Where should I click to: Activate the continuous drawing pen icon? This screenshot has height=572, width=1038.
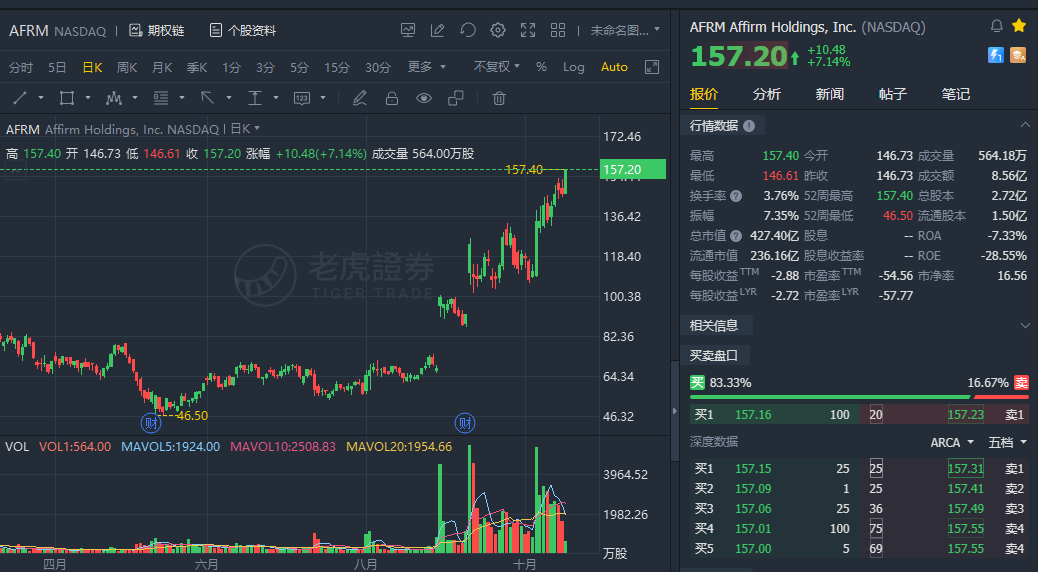click(x=359, y=98)
